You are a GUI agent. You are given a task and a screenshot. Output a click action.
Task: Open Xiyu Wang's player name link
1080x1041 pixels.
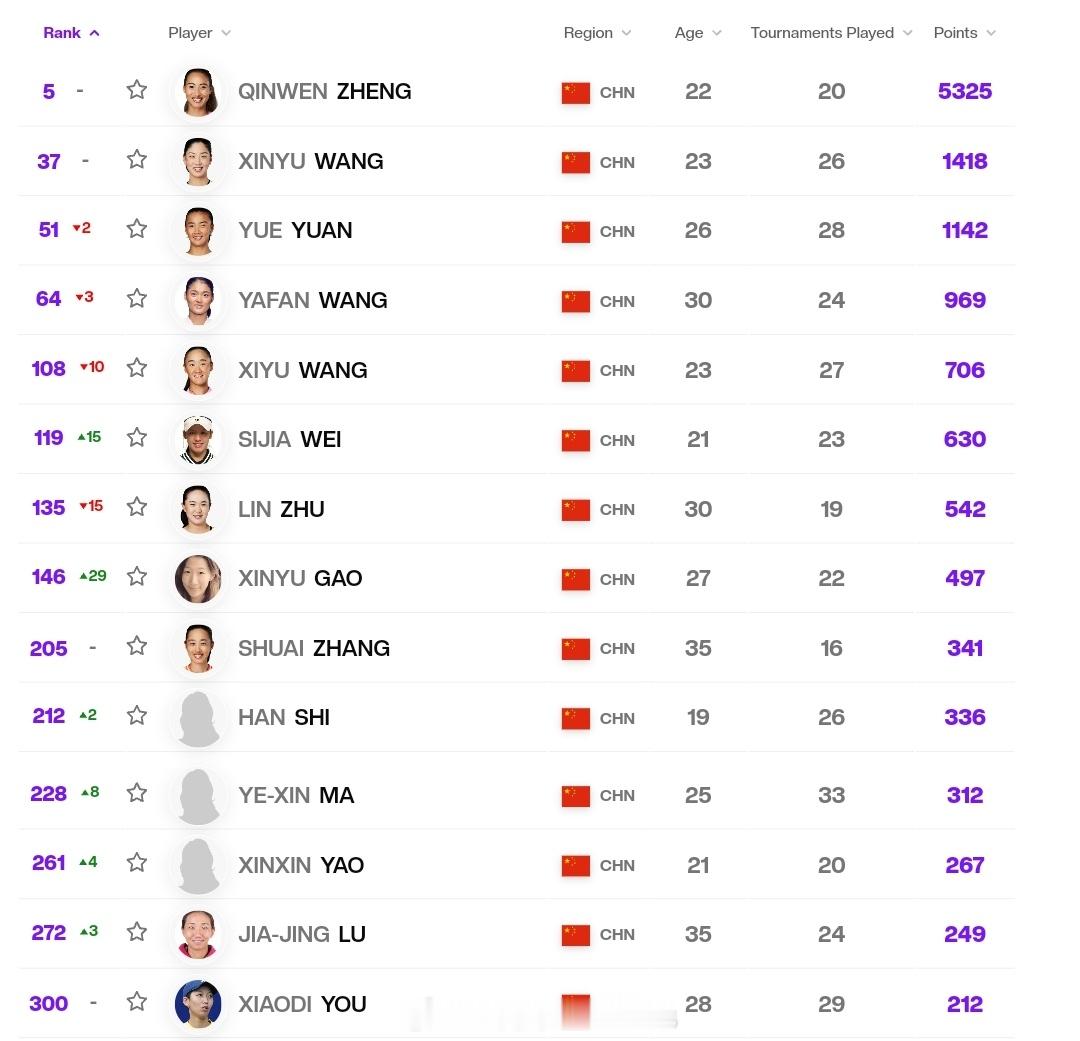(302, 370)
